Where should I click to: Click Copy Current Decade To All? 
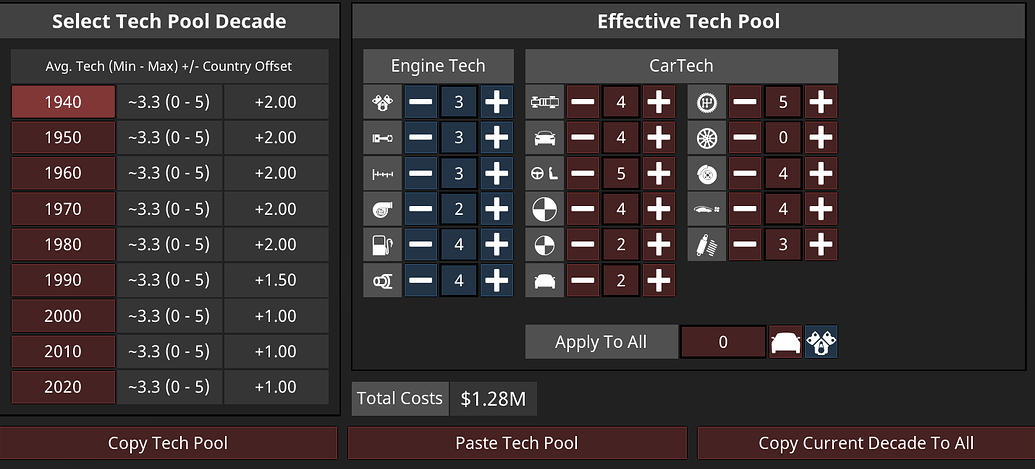tap(866, 443)
